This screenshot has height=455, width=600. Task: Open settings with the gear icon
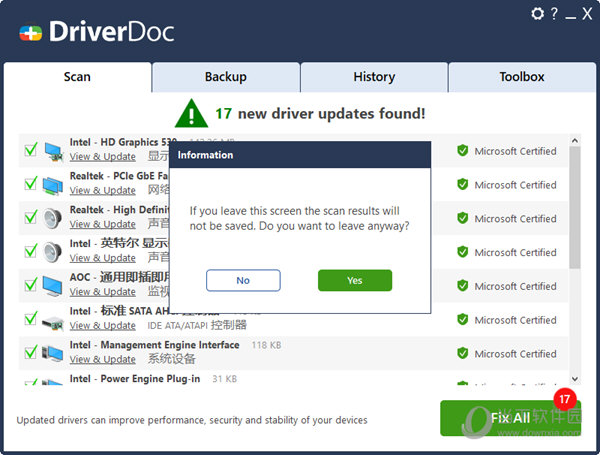tap(537, 14)
